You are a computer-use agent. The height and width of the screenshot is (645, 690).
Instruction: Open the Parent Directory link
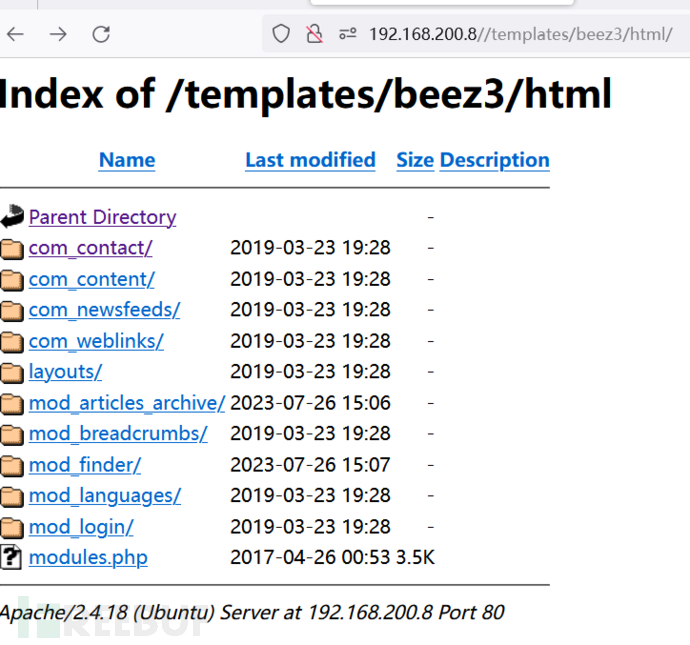[x=102, y=217]
